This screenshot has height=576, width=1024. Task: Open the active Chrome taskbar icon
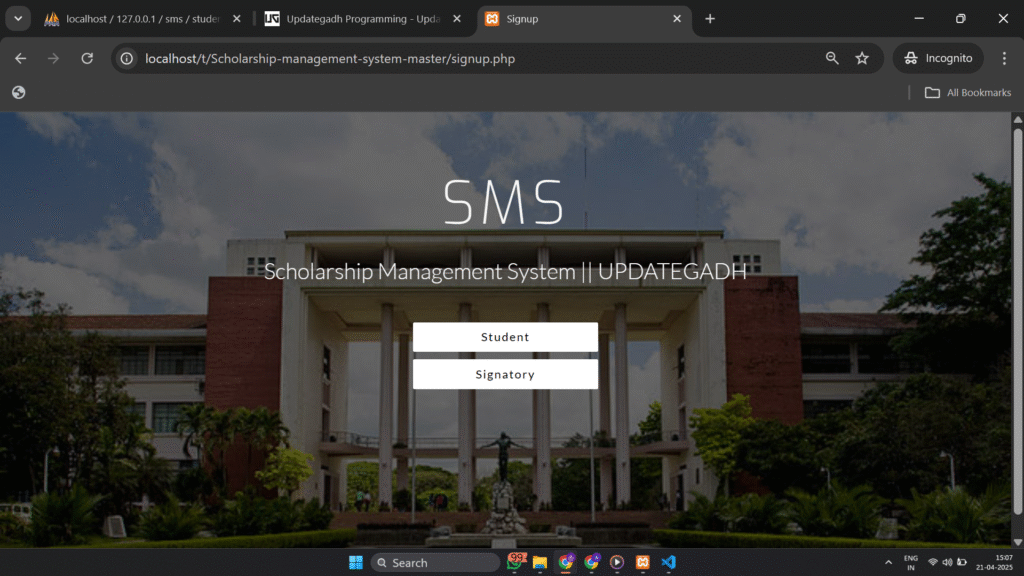(566, 562)
